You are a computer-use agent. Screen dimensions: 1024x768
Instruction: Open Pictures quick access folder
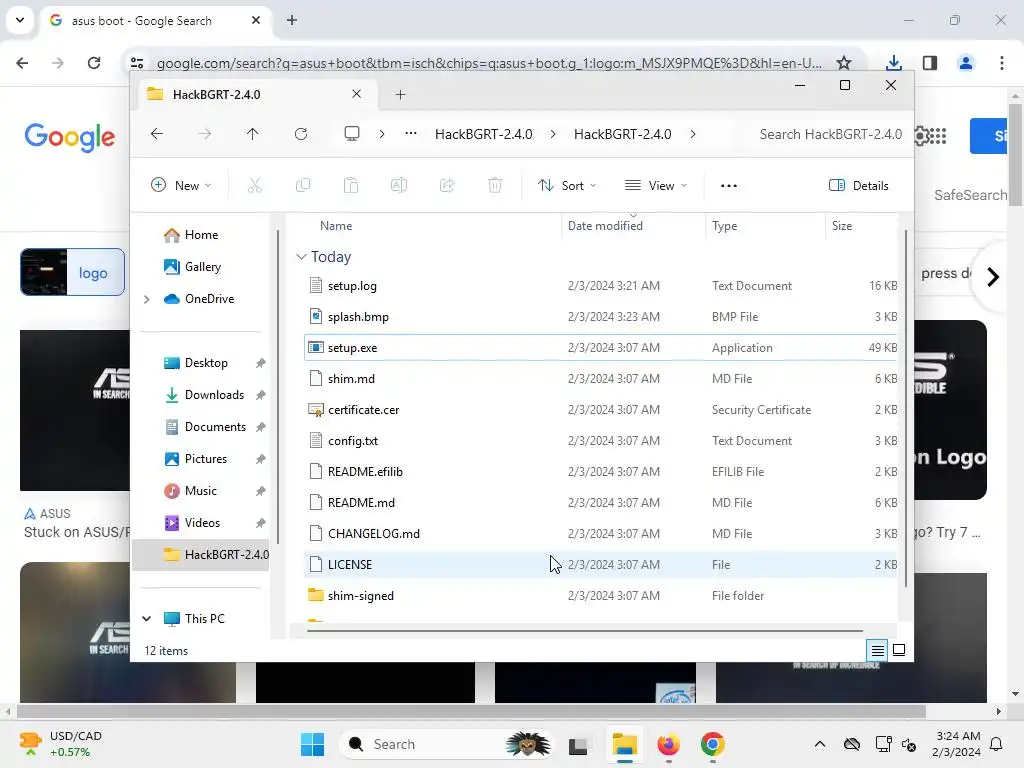[x=206, y=458]
